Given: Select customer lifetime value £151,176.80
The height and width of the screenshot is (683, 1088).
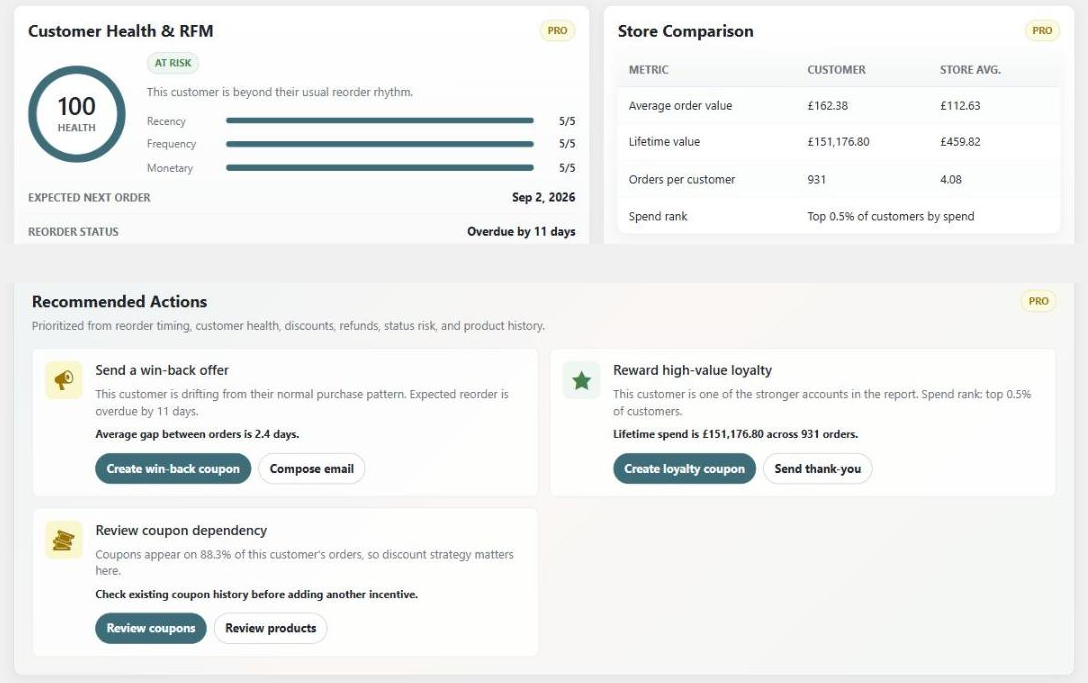Looking at the screenshot, I should (838, 142).
